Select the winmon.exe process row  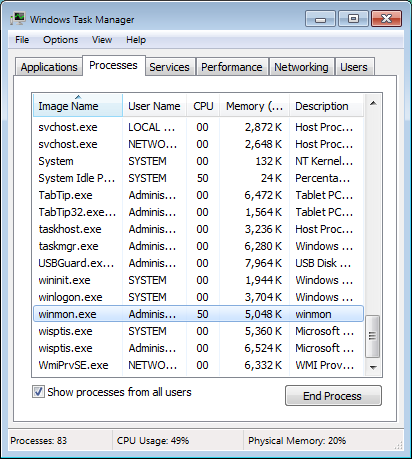(x=198, y=314)
